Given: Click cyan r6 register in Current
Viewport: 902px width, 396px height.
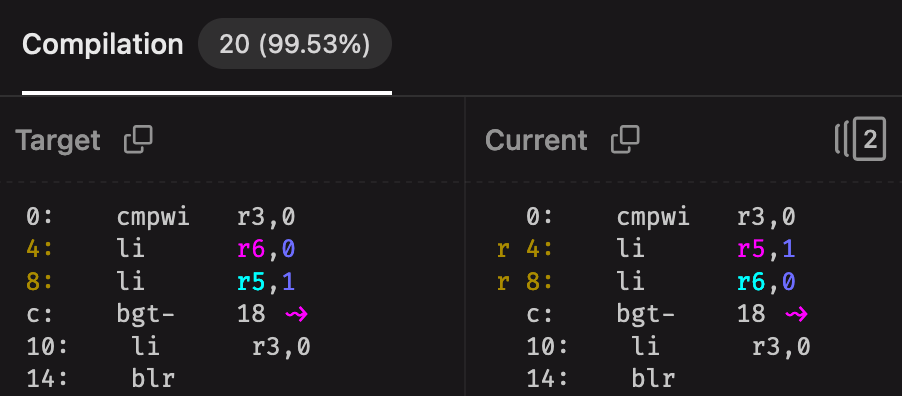Looking at the screenshot, I should (752, 282).
